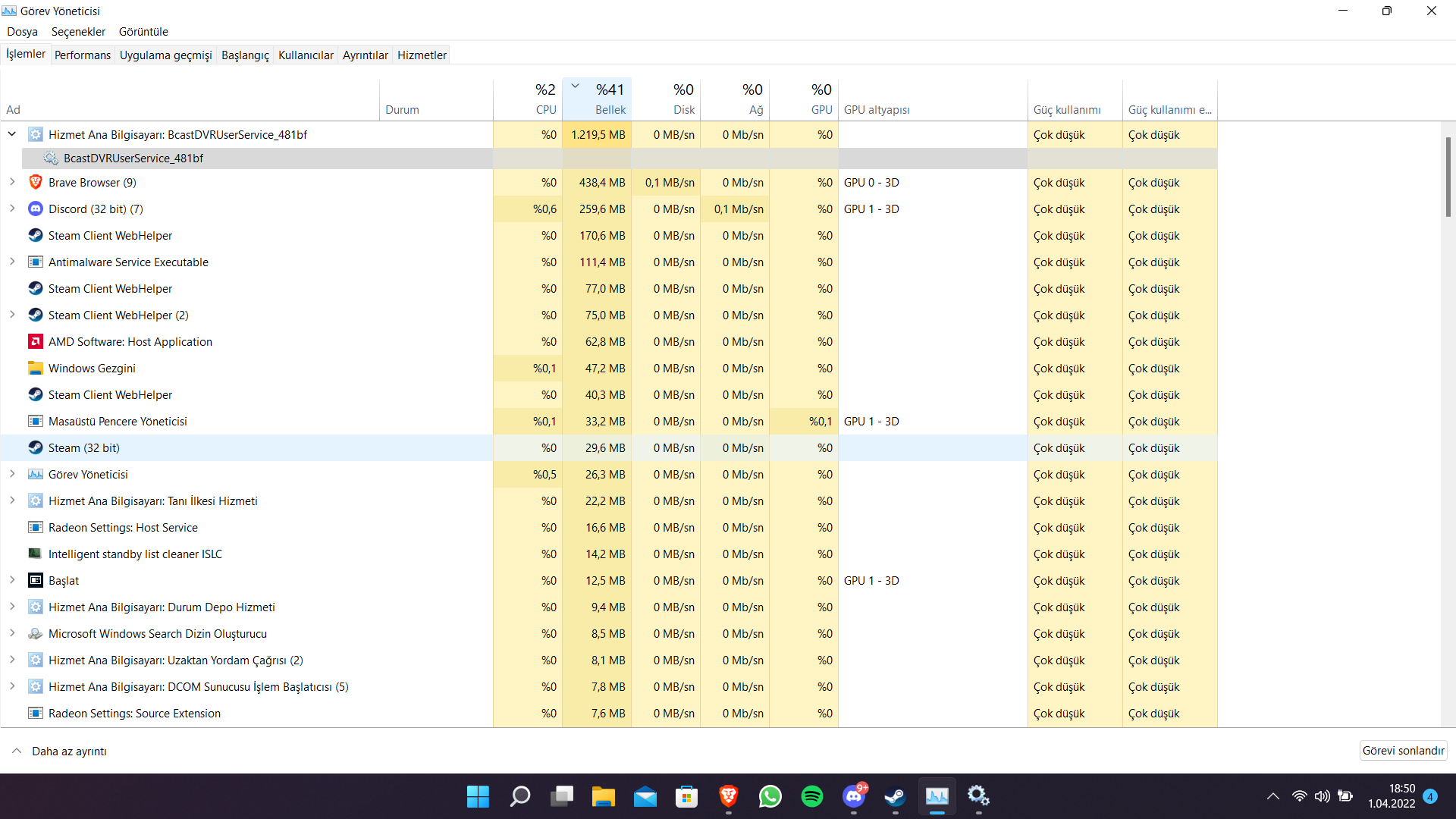Image resolution: width=1456 pixels, height=819 pixels.
Task: Click the Discord process icon
Action: [35, 209]
